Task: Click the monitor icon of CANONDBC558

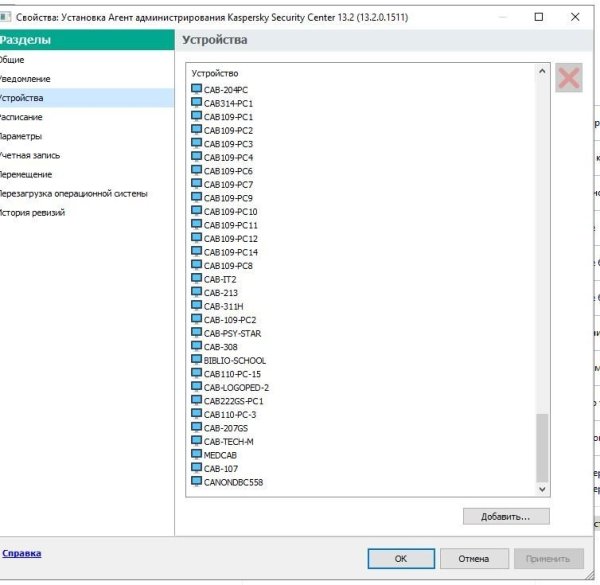Action: [x=196, y=482]
